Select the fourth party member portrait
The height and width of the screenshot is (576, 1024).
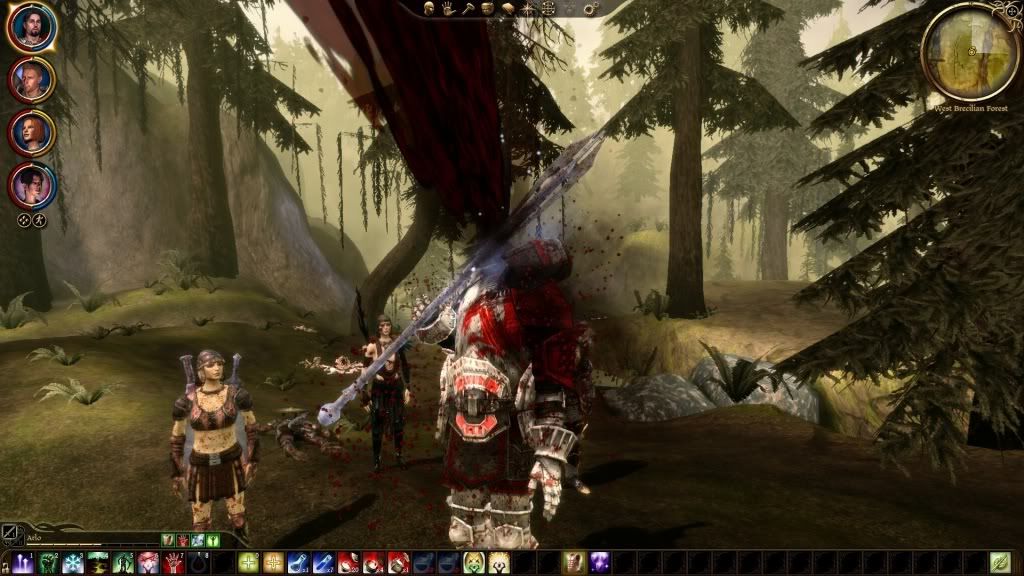32,186
